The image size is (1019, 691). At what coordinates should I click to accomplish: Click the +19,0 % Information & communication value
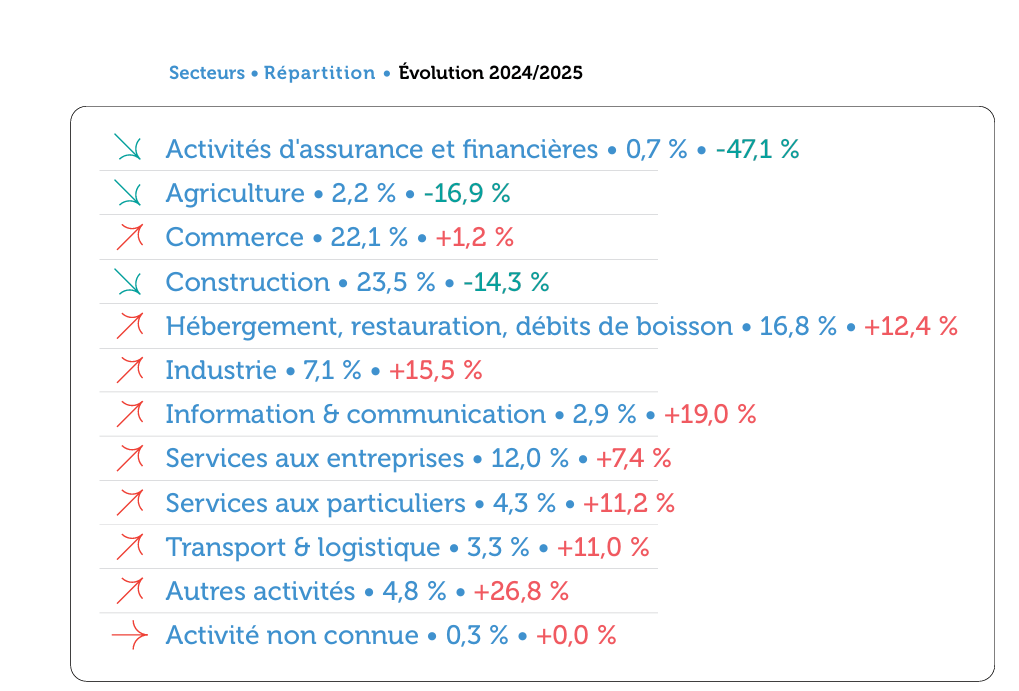point(709,414)
